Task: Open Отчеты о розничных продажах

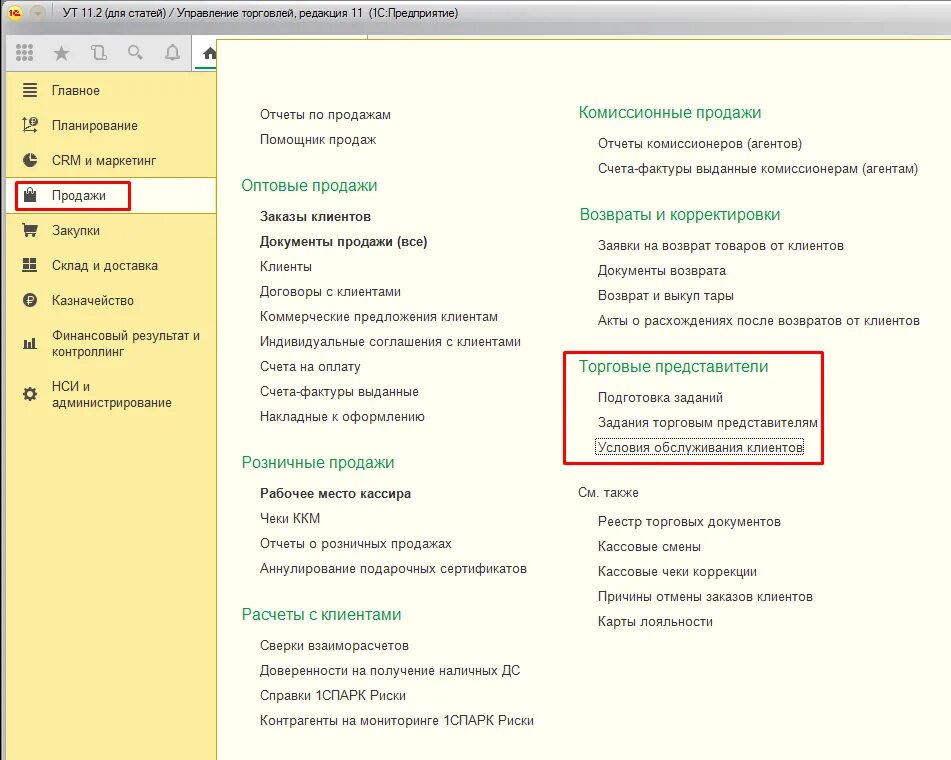Action: (x=355, y=543)
